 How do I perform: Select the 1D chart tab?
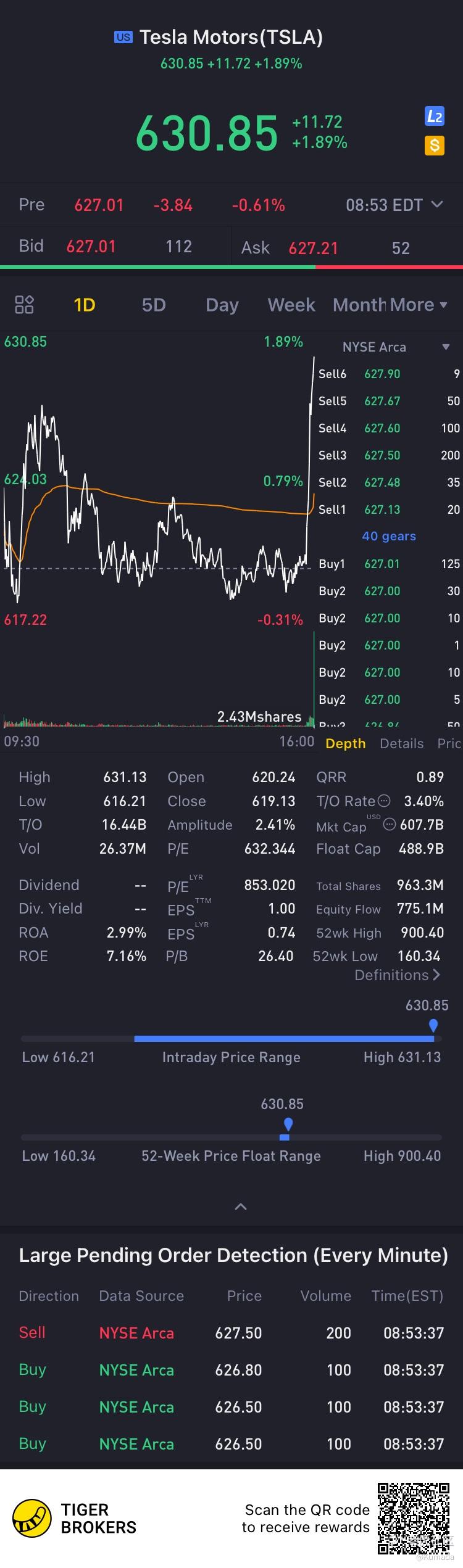point(85,305)
